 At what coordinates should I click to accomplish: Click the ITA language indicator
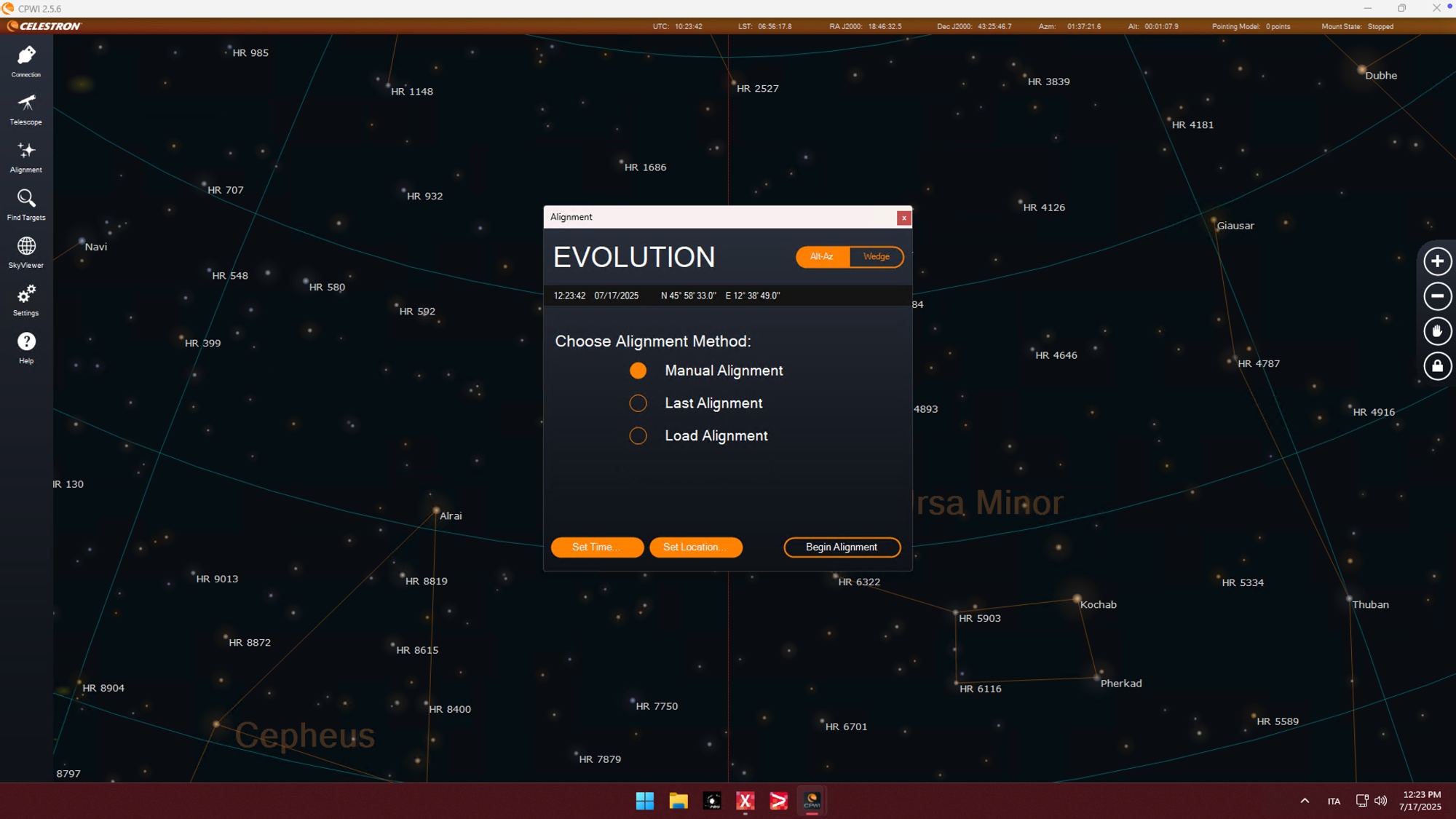pos(1334,802)
